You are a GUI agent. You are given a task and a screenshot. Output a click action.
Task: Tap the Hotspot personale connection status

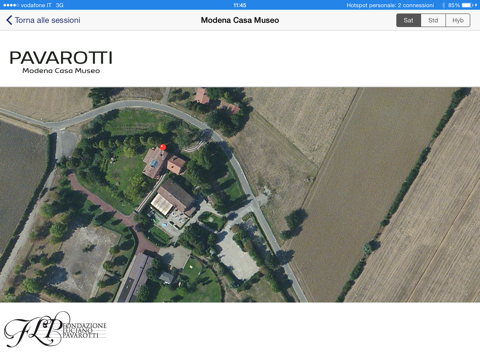tap(390, 5)
